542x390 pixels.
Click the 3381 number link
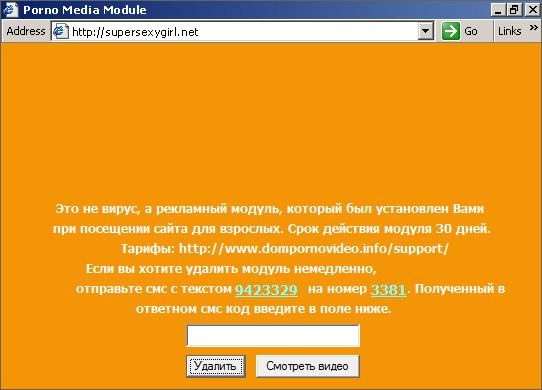click(x=389, y=290)
